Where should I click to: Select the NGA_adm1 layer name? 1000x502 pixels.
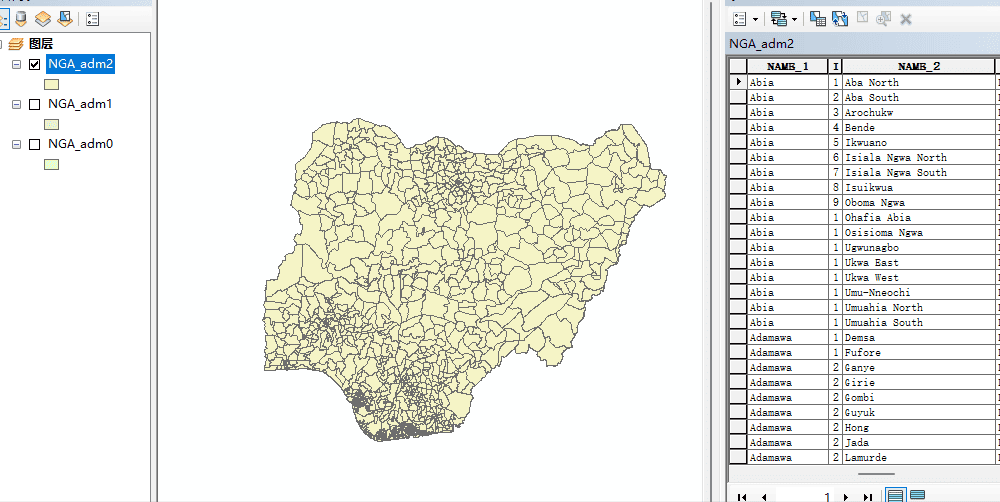coord(80,104)
